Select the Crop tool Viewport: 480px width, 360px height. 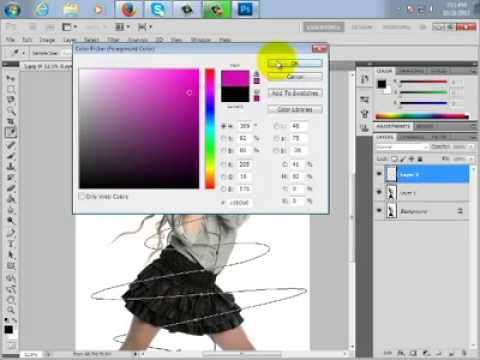coord(11,121)
